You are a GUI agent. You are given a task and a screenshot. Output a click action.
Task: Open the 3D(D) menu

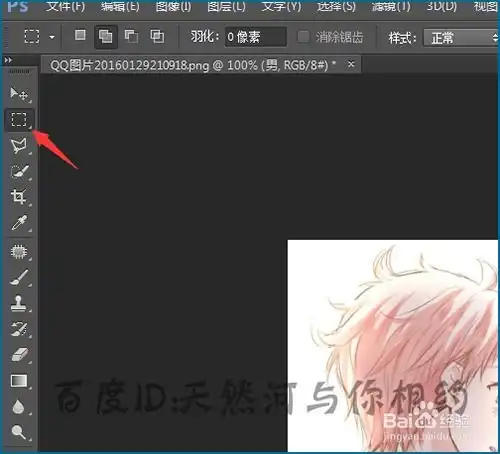pyautogui.click(x=442, y=6)
